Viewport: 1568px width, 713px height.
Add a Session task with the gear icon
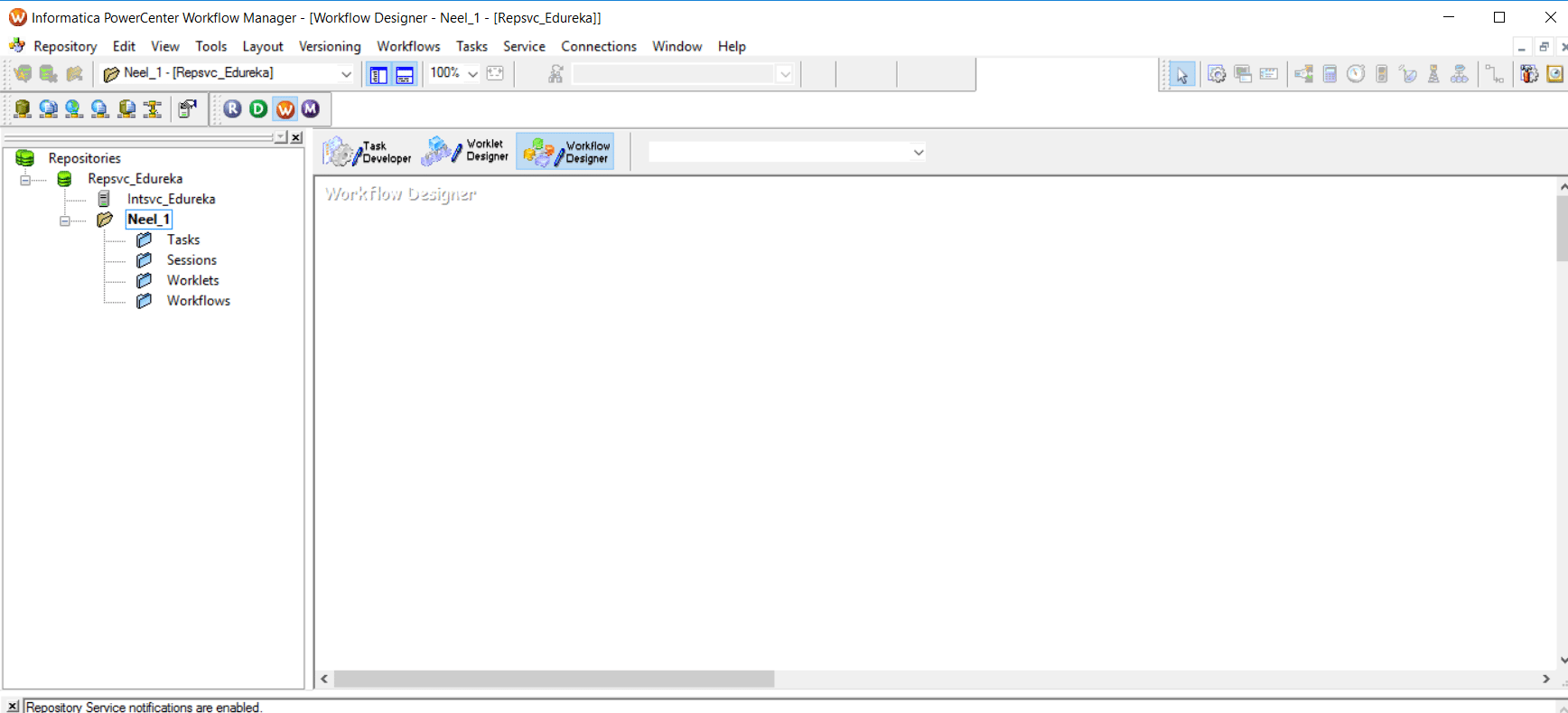click(1217, 74)
